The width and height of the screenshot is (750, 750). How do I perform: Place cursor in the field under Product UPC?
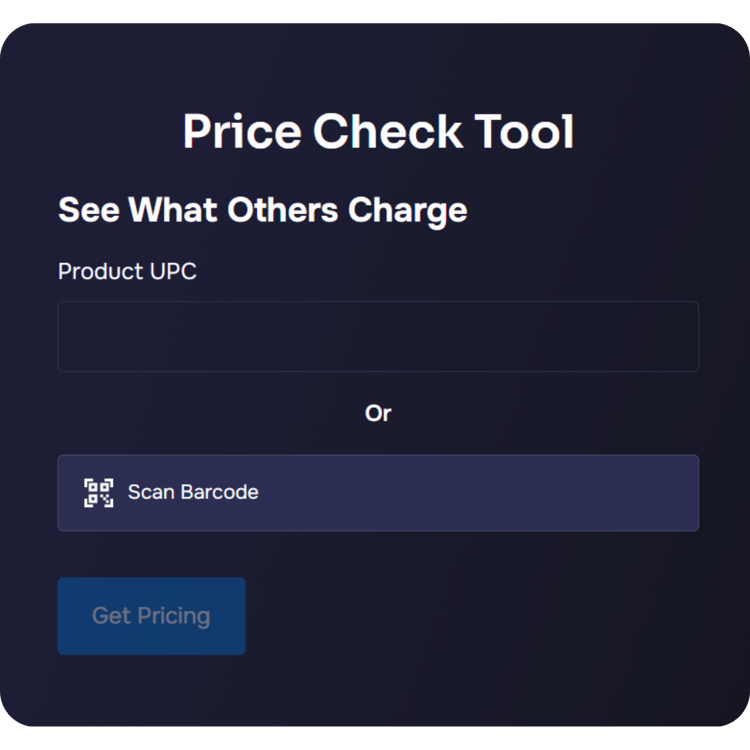378,337
